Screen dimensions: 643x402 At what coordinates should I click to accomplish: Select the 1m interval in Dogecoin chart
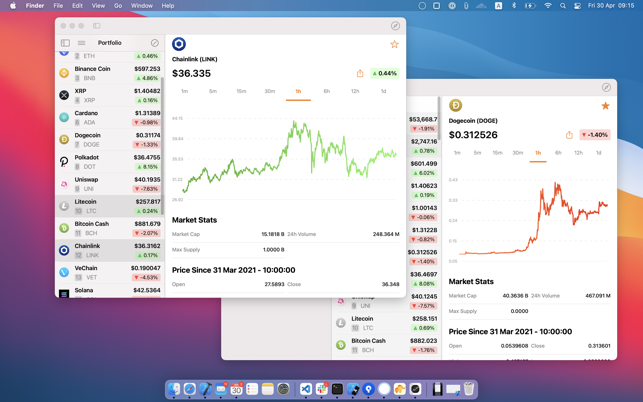tap(457, 153)
